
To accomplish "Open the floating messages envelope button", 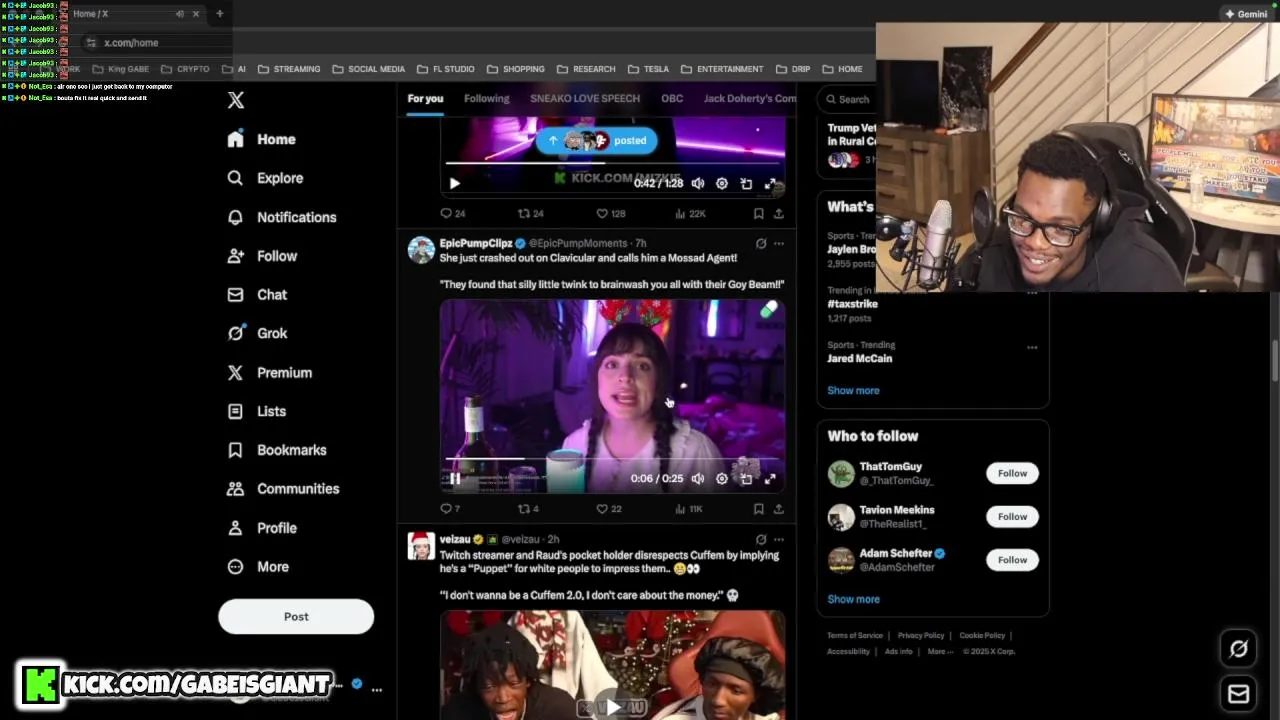I will pos(1238,694).
